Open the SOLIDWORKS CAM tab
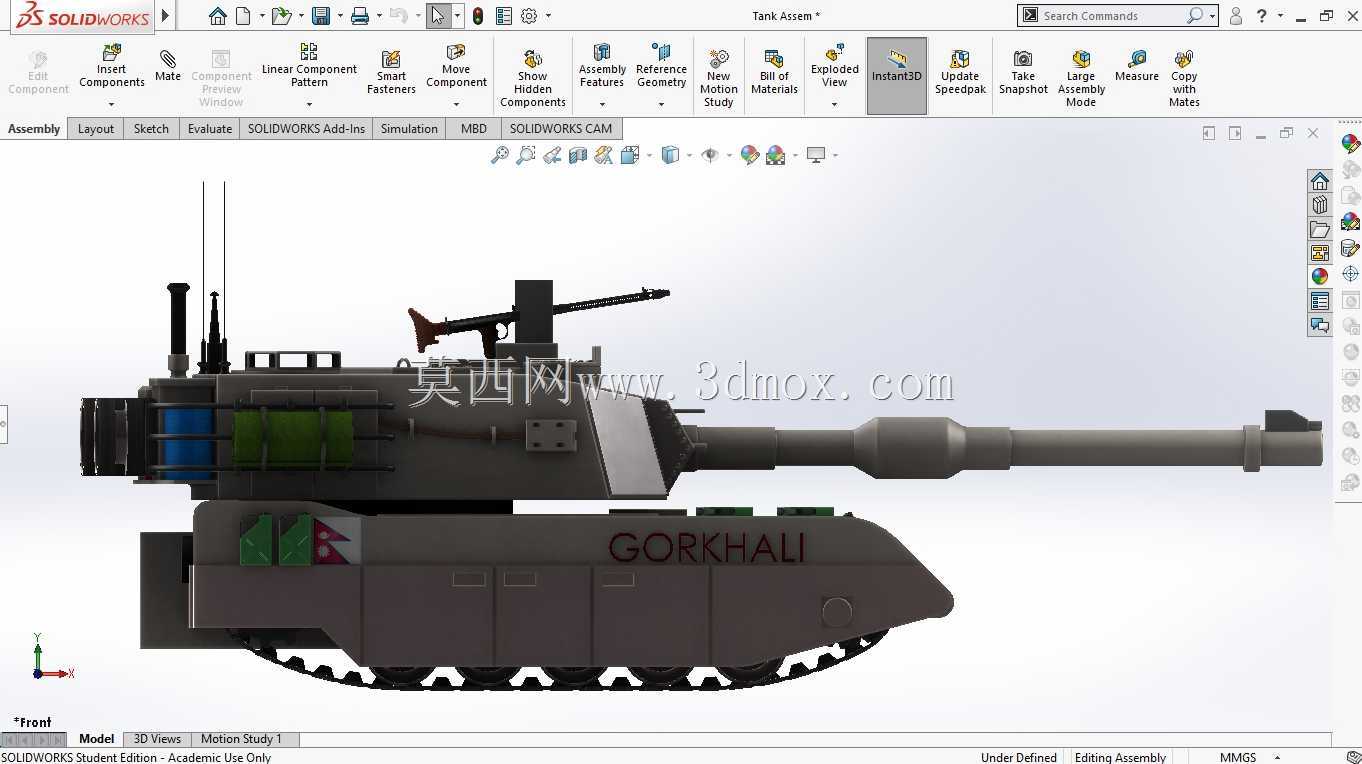Image resolution: width=1362 pixels, height=764 pixels. tap(561, 128)
